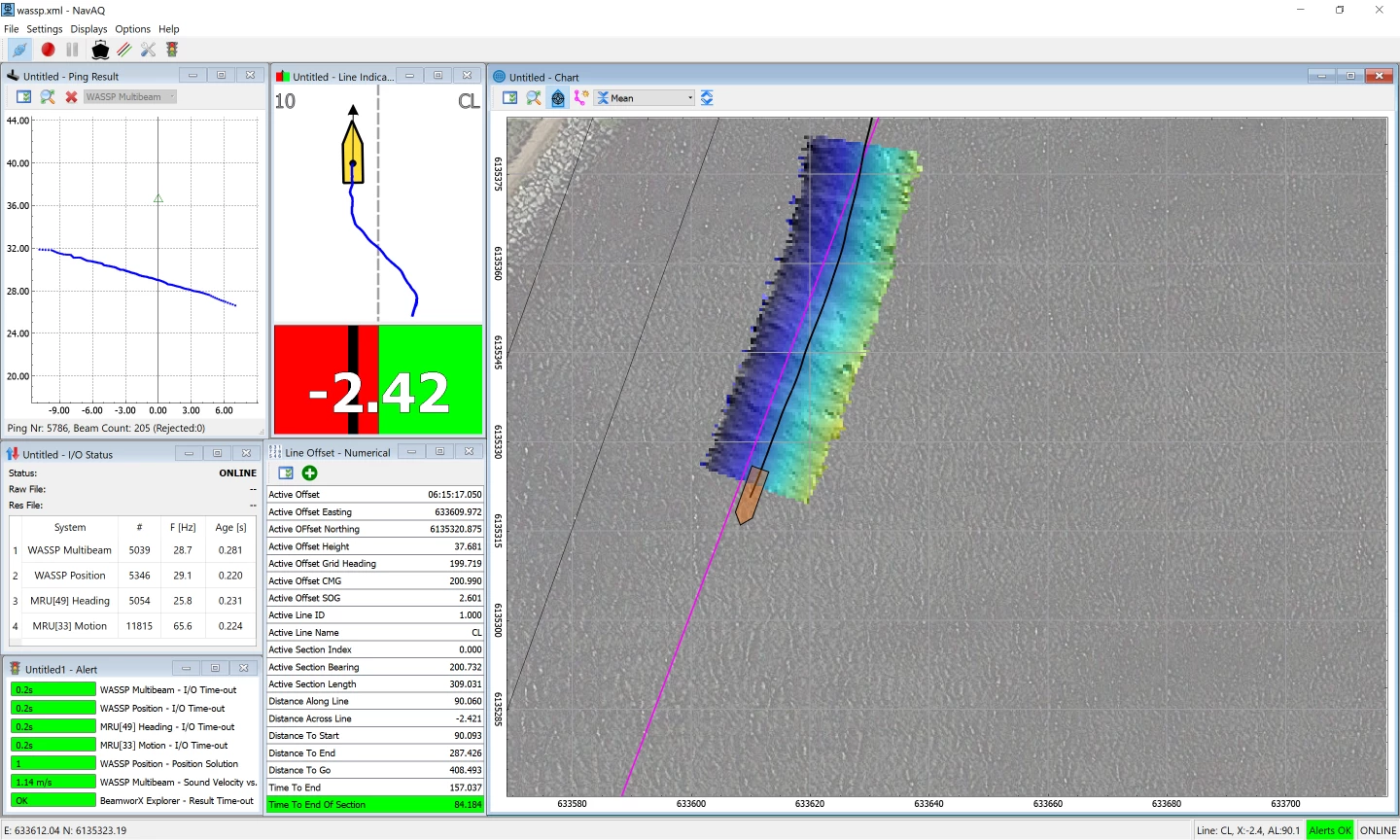Click the blue connect/online icon in main toolbar
The height and width of the screenshot is (840, 1400).
coord(19,50)
